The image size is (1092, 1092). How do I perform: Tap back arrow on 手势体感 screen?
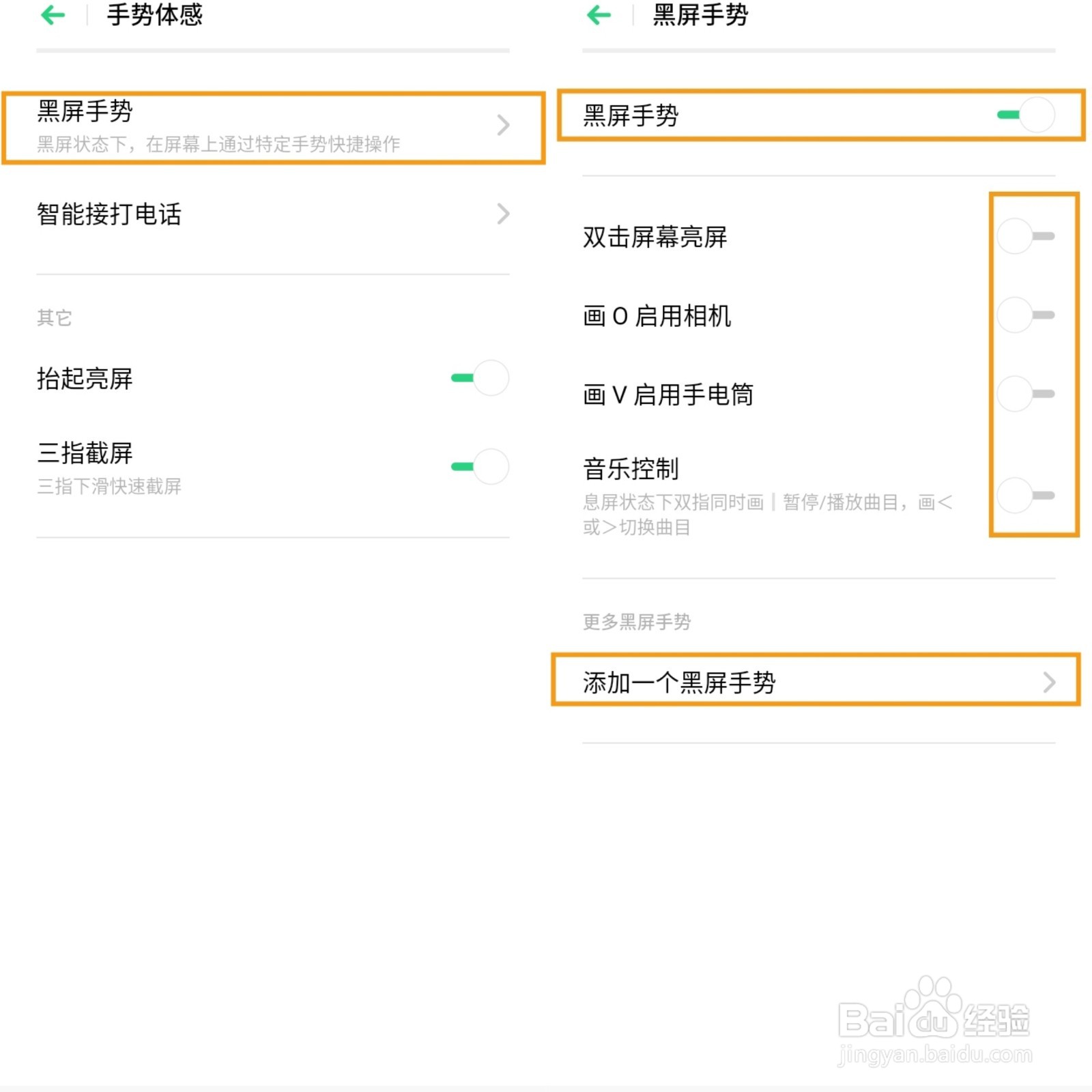click(53, 15)
